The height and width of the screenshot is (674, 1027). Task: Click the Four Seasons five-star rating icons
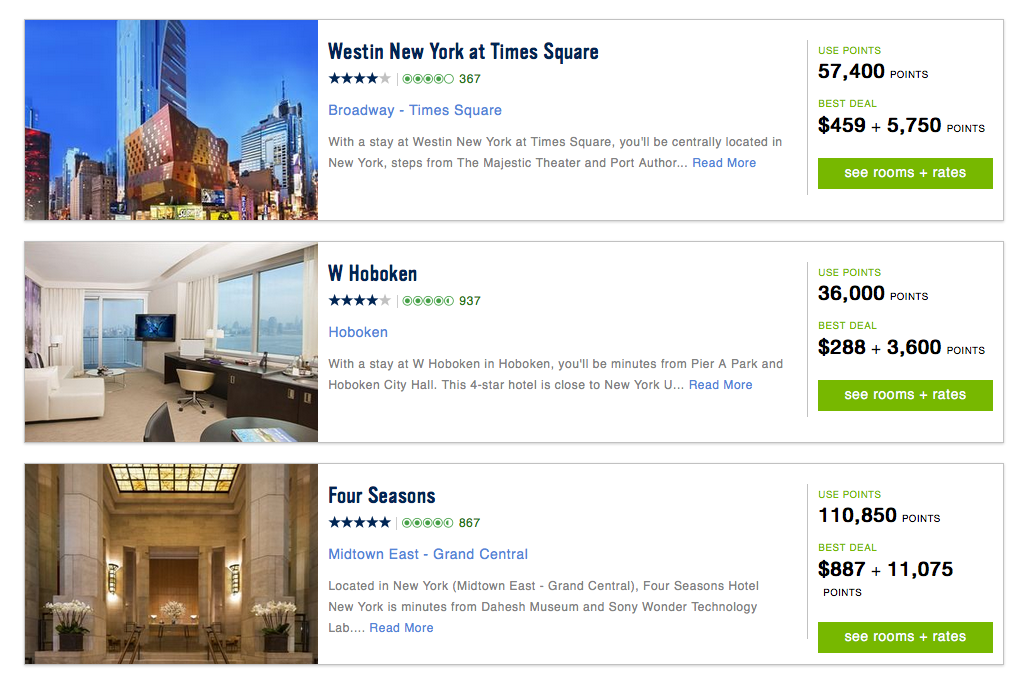coord(359,523)
